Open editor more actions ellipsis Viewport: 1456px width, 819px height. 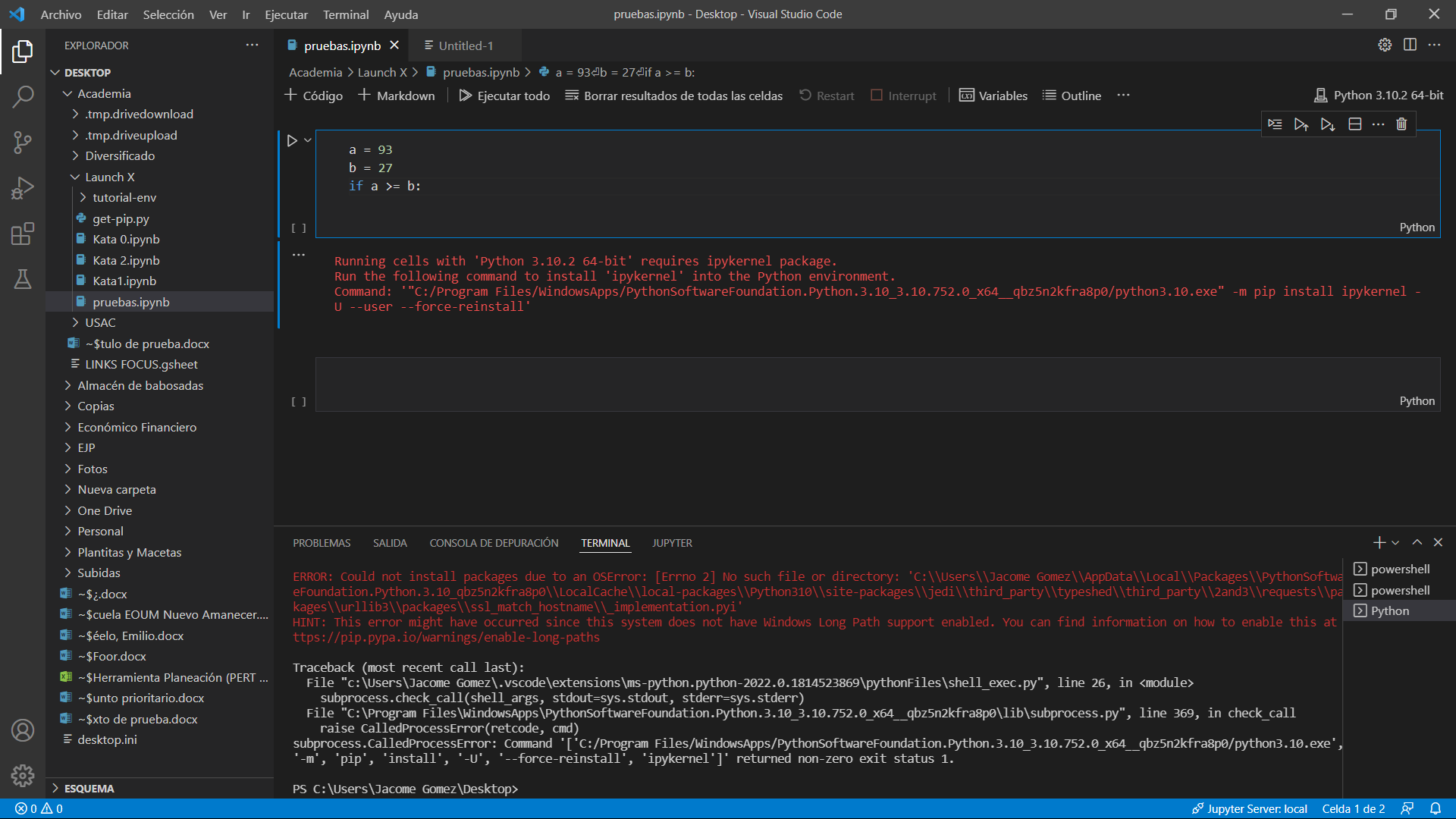pyautogui.click(x=1434, y=45)
